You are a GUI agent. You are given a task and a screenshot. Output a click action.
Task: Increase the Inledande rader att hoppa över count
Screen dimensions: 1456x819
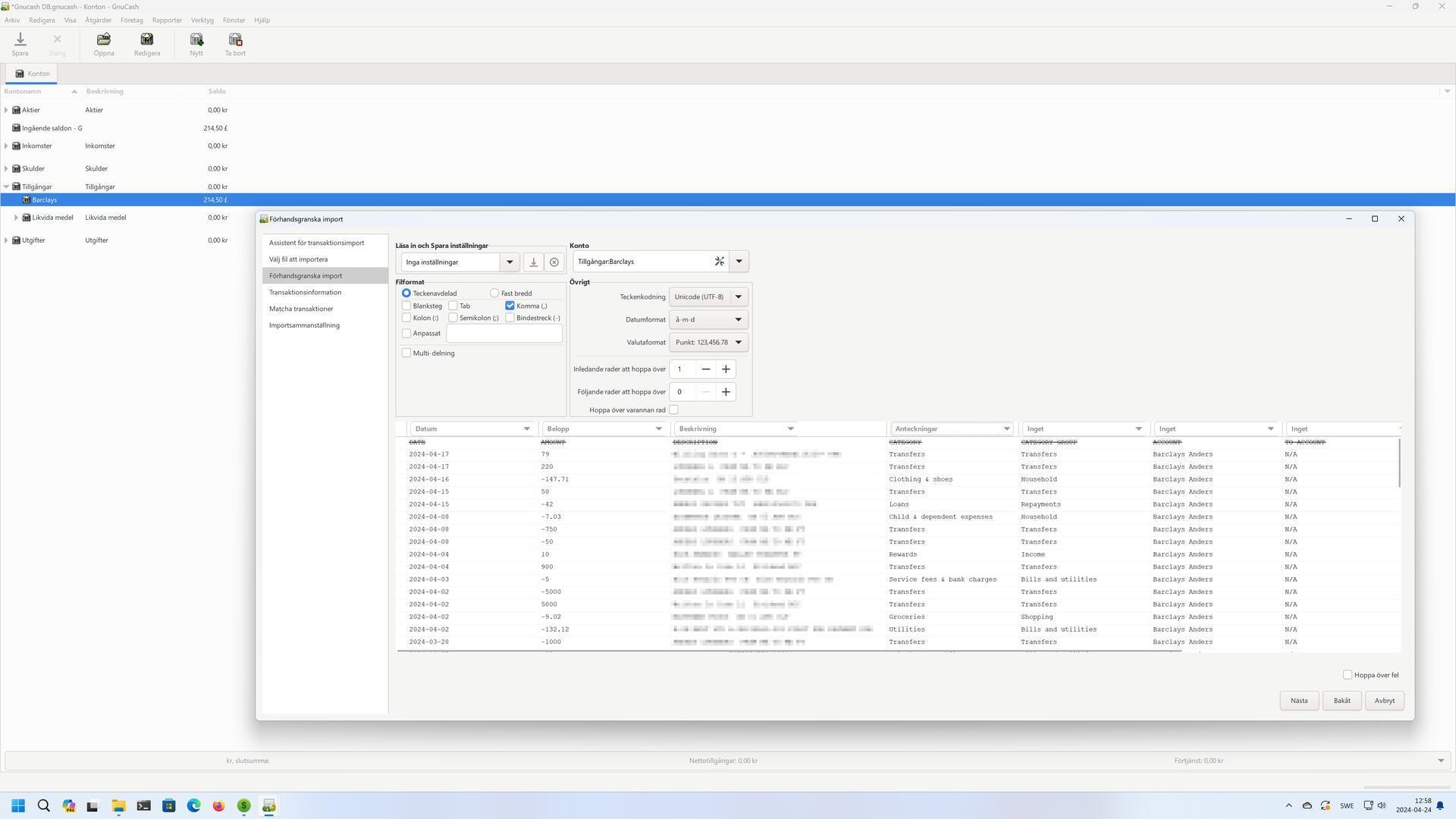(726, 369)
